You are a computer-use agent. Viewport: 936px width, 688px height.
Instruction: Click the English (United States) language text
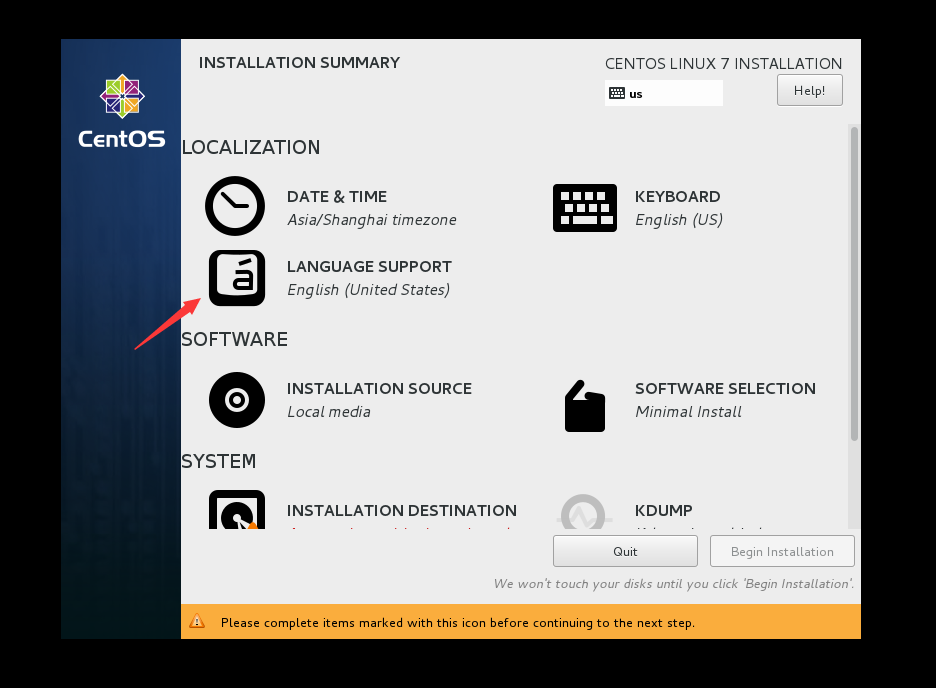tap(368, 290)
